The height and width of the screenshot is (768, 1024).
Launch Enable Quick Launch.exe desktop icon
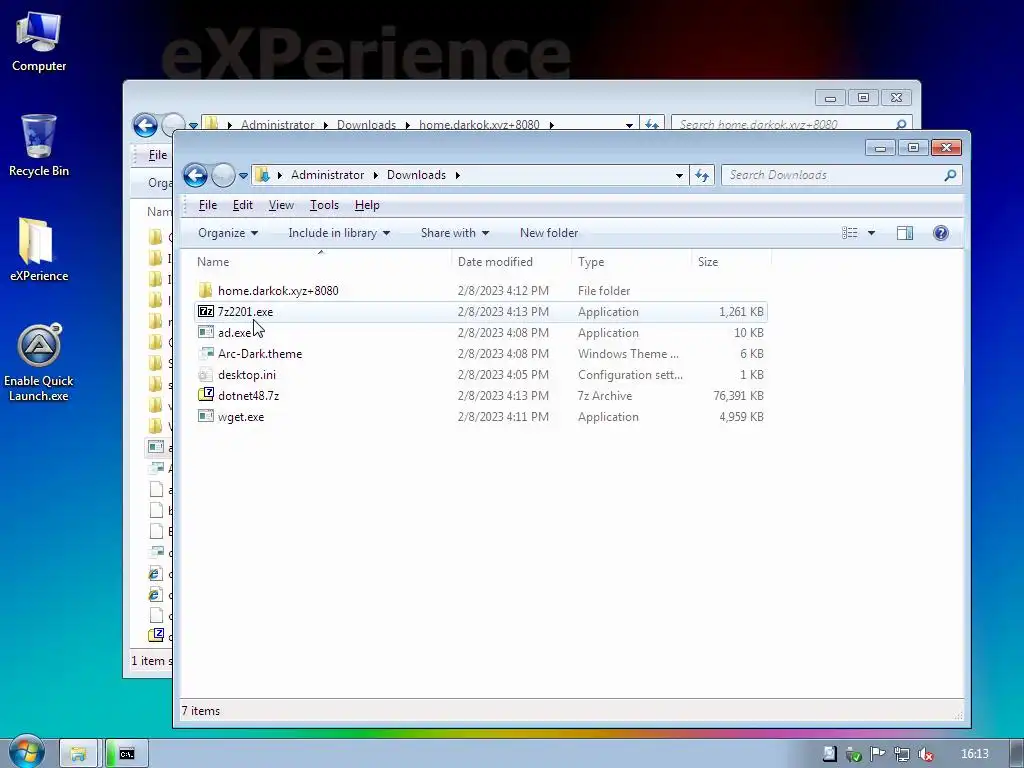(39, 362)
